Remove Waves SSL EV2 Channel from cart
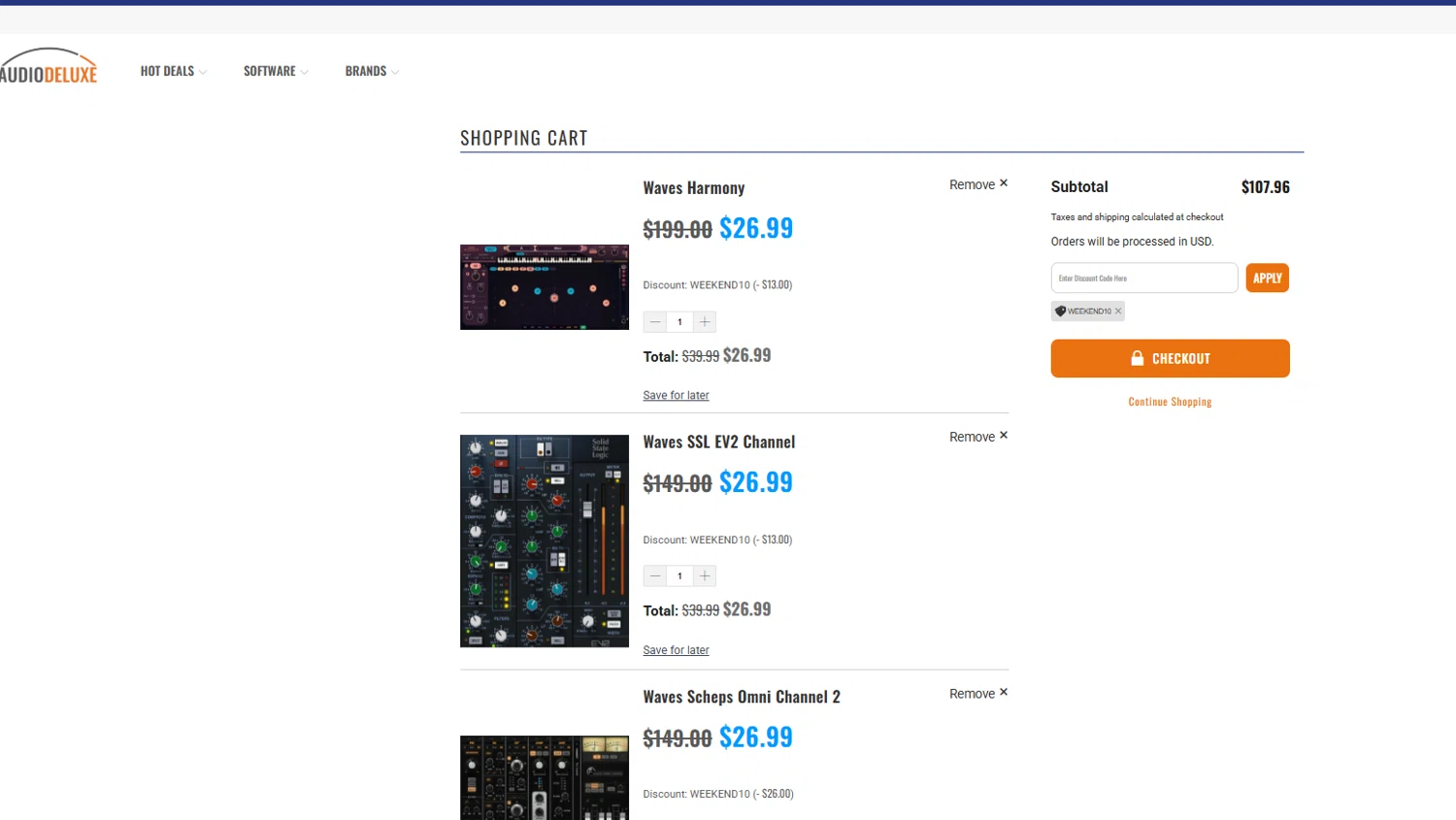The height and width of the screenshot is (820, 1456). [978, 437]
